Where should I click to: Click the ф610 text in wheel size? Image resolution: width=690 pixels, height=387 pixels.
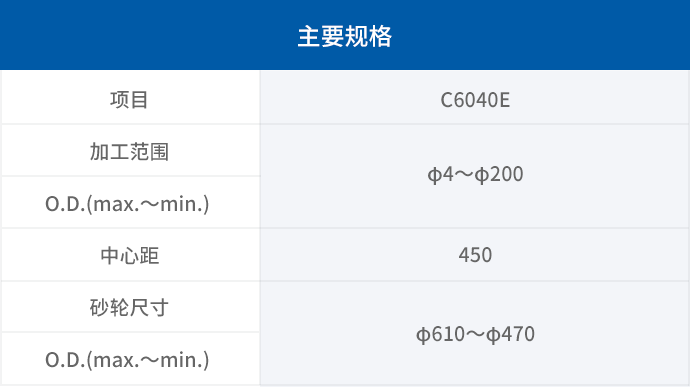[x=440, y=334]
